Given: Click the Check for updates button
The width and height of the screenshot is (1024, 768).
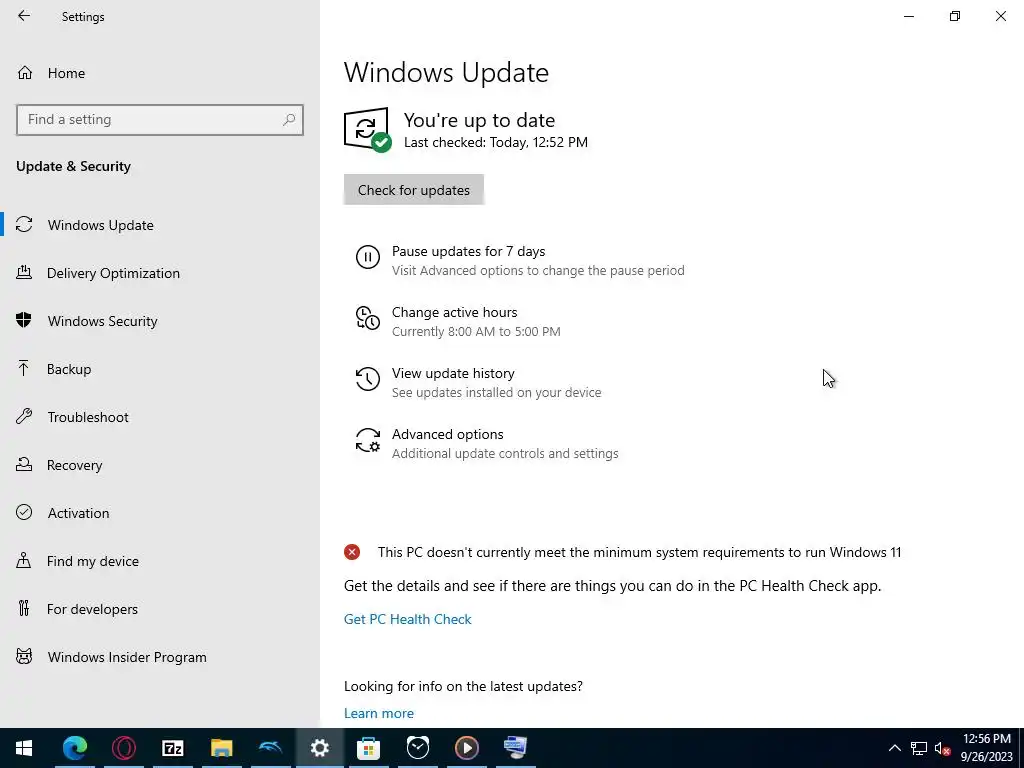Looking at the screenshot, I should pos(413,189).
